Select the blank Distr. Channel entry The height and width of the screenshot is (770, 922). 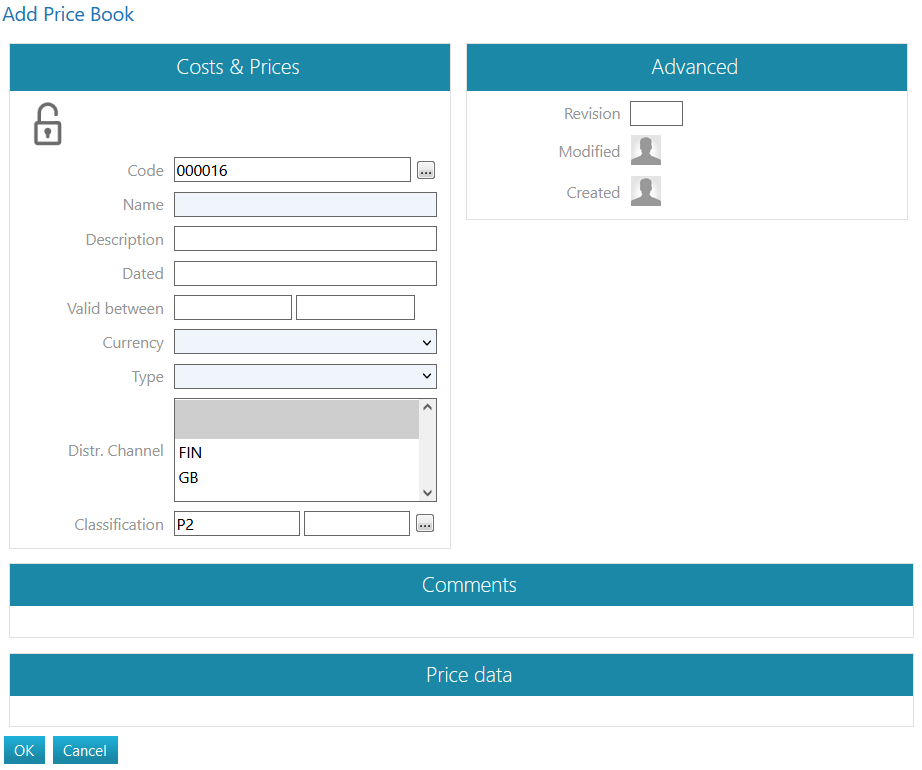tap(296, 420)
